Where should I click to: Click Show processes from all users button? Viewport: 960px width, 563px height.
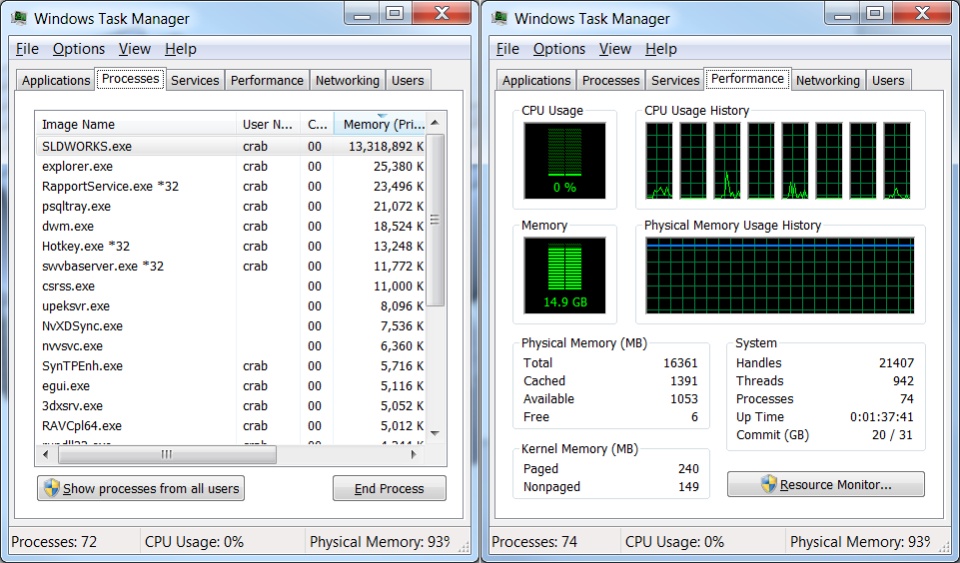141,488
